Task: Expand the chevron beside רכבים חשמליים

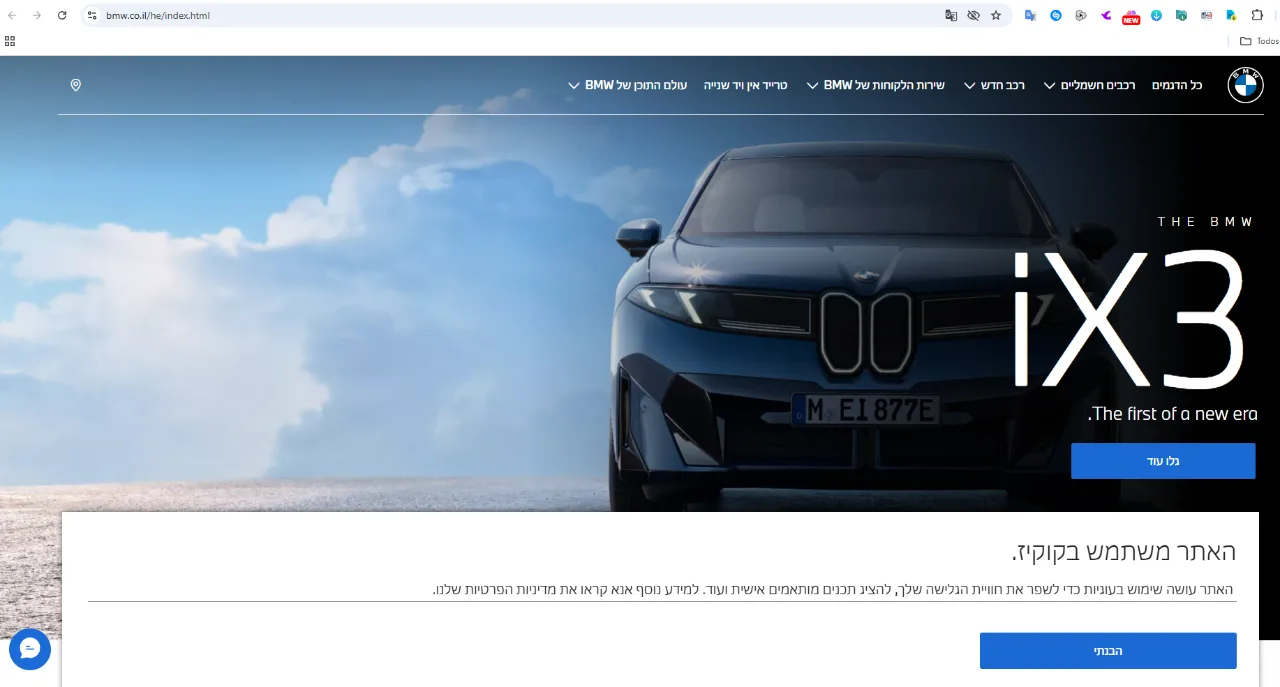Action: pos(1049,86)
